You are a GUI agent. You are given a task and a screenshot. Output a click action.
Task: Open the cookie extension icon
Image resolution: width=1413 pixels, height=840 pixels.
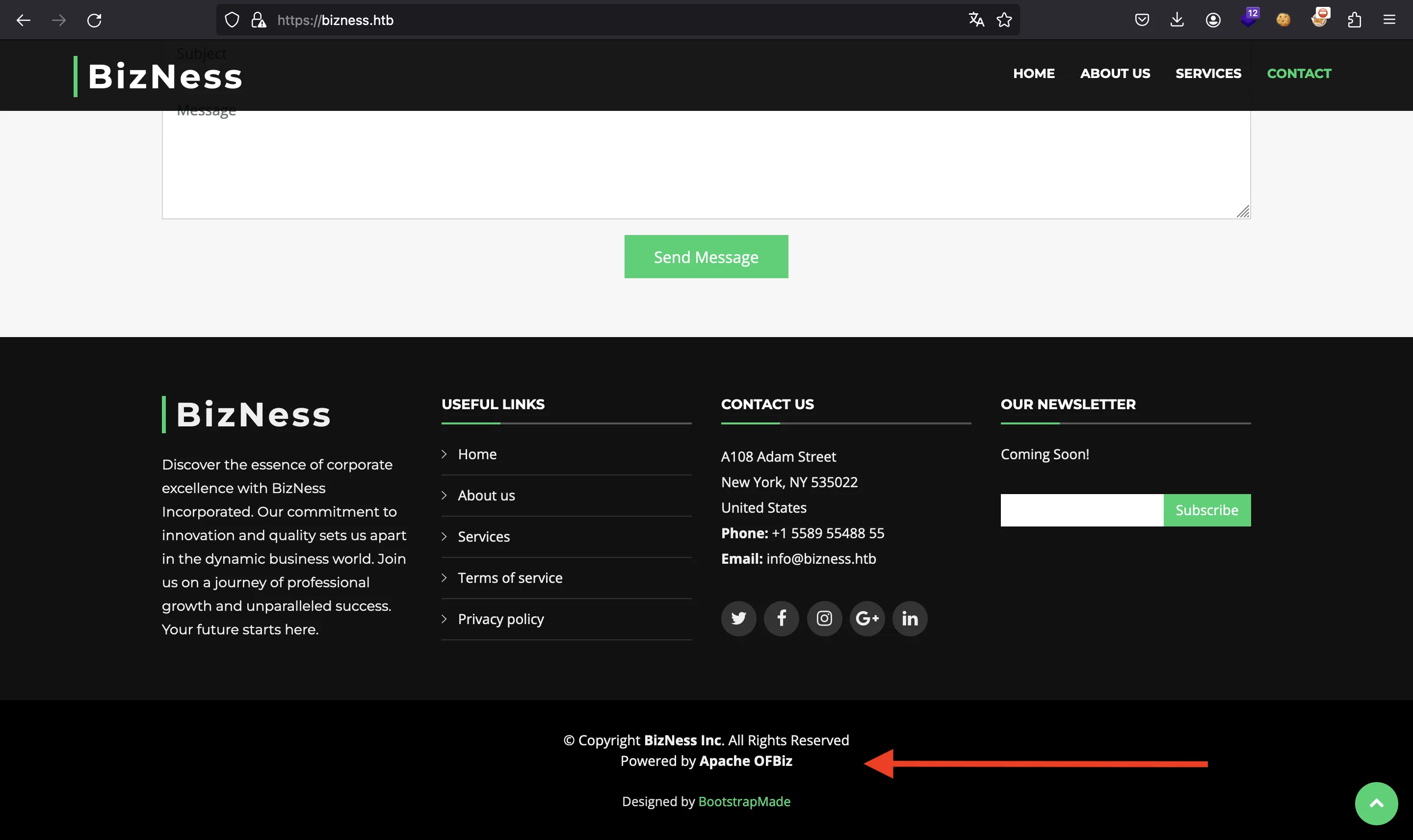(x=1283, y=21)
